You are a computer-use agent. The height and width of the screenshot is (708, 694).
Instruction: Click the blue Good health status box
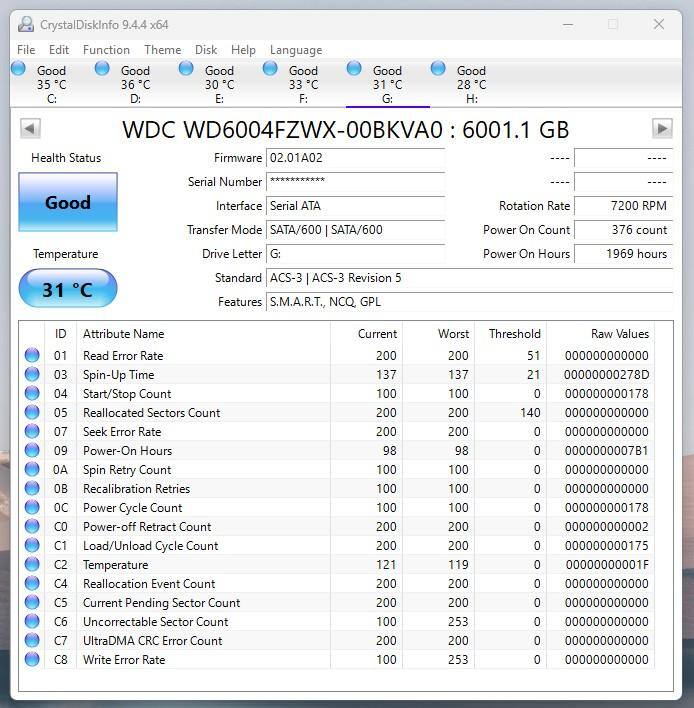68,203
